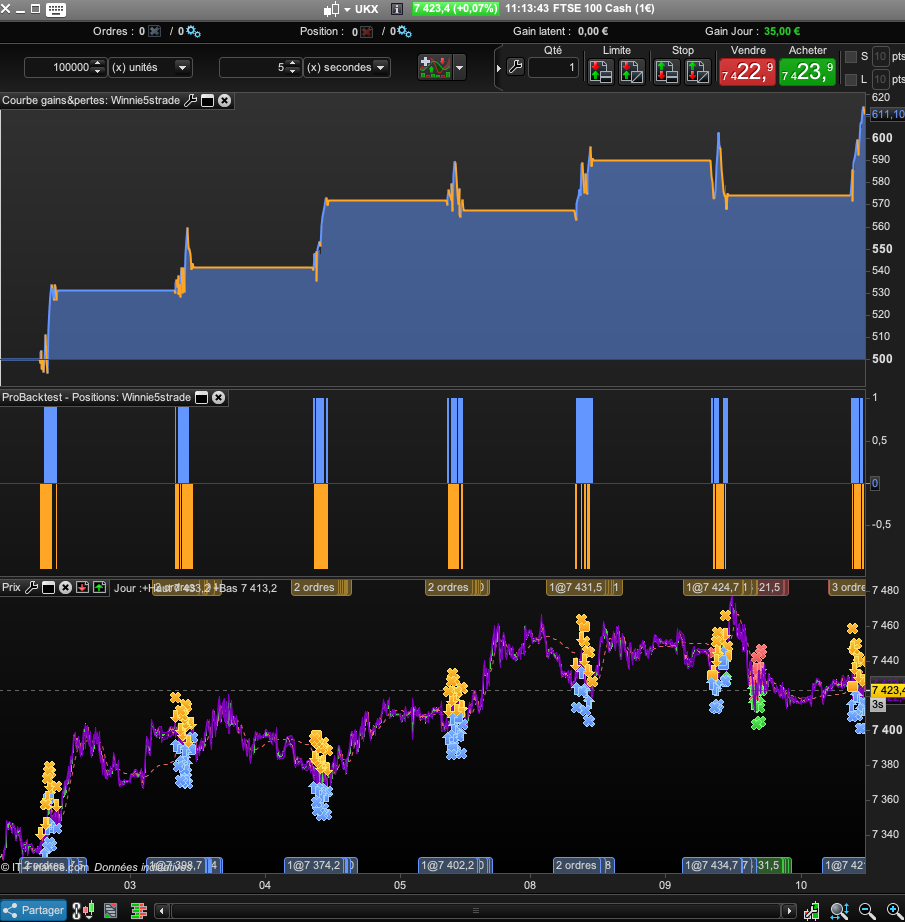905x922 pixels.
Task: Click the vertical zoom magnifier icon
Action: tap(839, 911)
